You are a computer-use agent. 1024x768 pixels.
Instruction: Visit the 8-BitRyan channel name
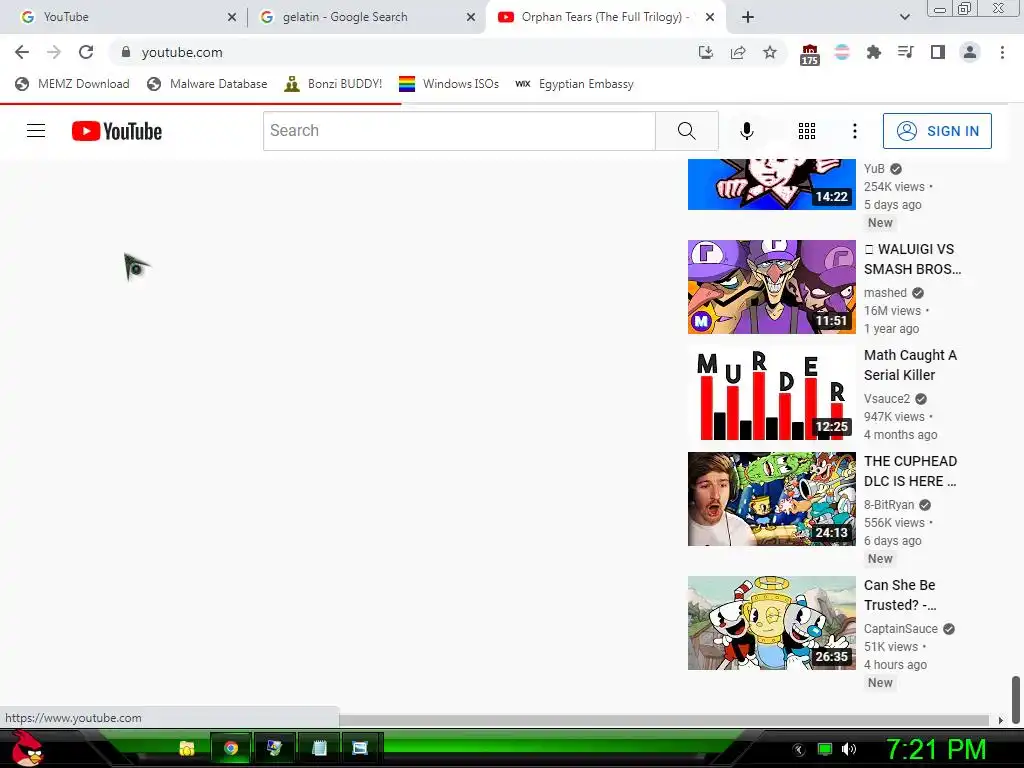click(x=889, y=504)
